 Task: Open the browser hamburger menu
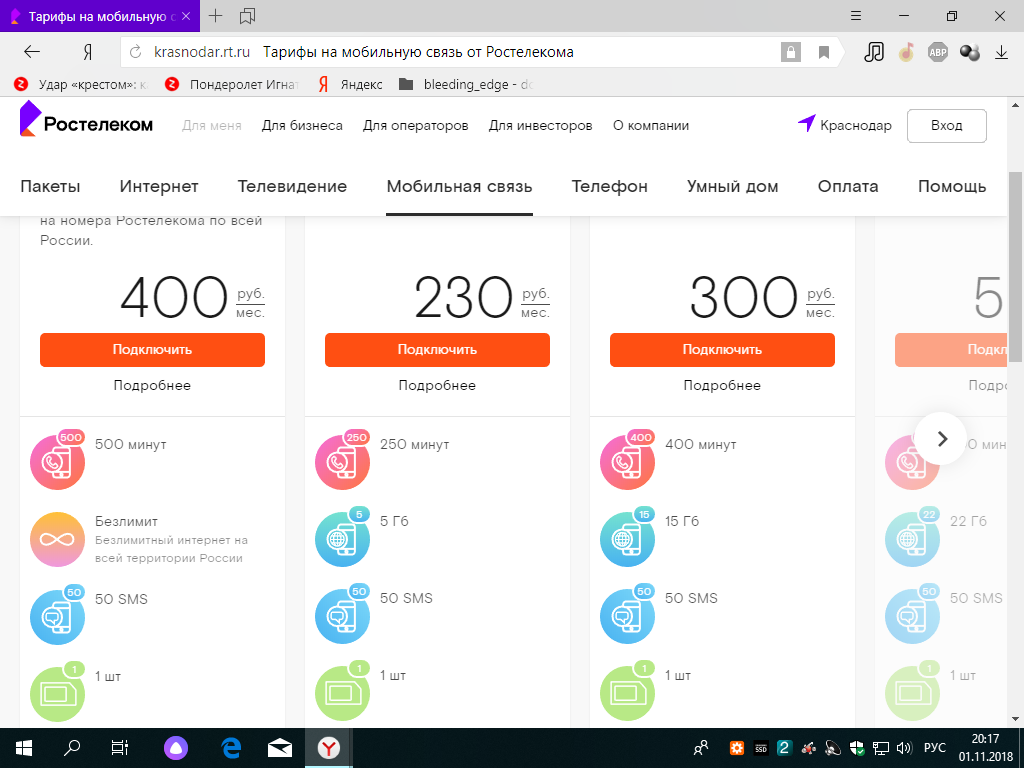point(856,16)
